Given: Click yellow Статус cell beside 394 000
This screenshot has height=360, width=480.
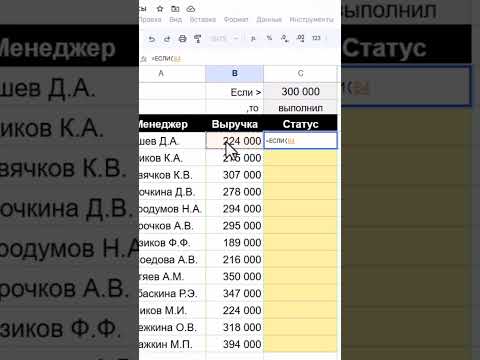Looking at the screenshot, I should 300,344.
